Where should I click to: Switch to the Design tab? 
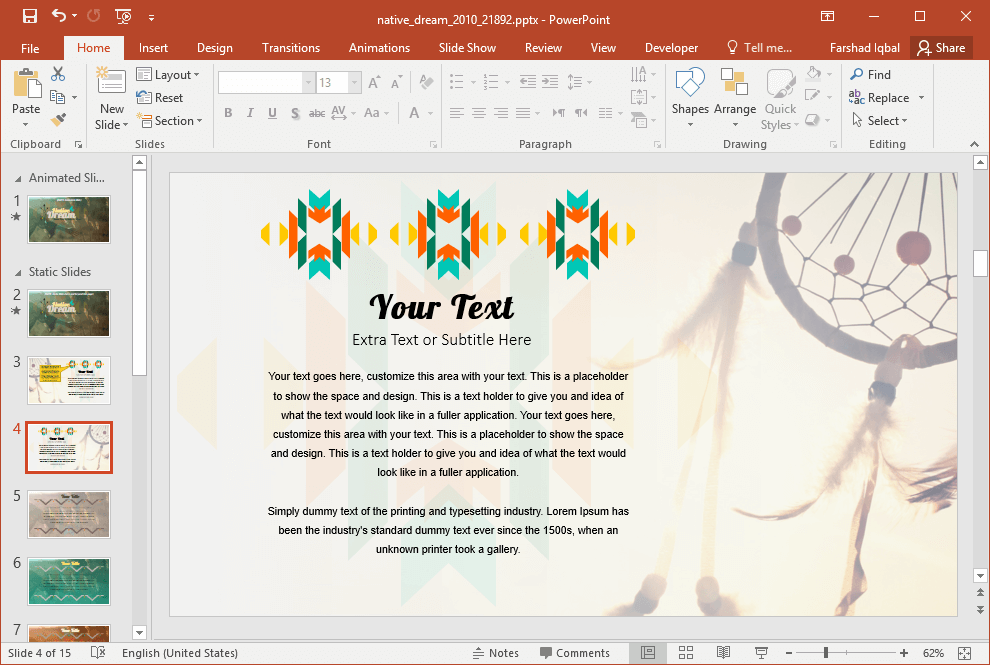[x=214, y=48]
